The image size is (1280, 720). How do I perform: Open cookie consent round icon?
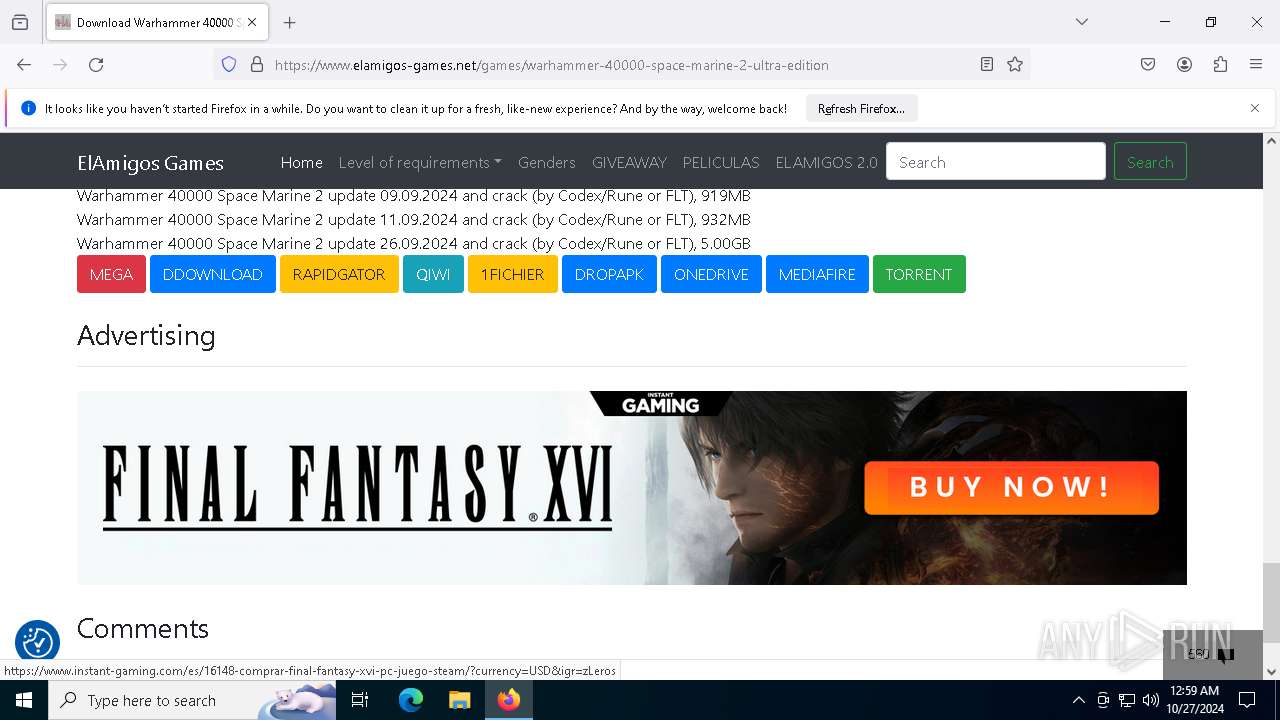tap(37, 642)
